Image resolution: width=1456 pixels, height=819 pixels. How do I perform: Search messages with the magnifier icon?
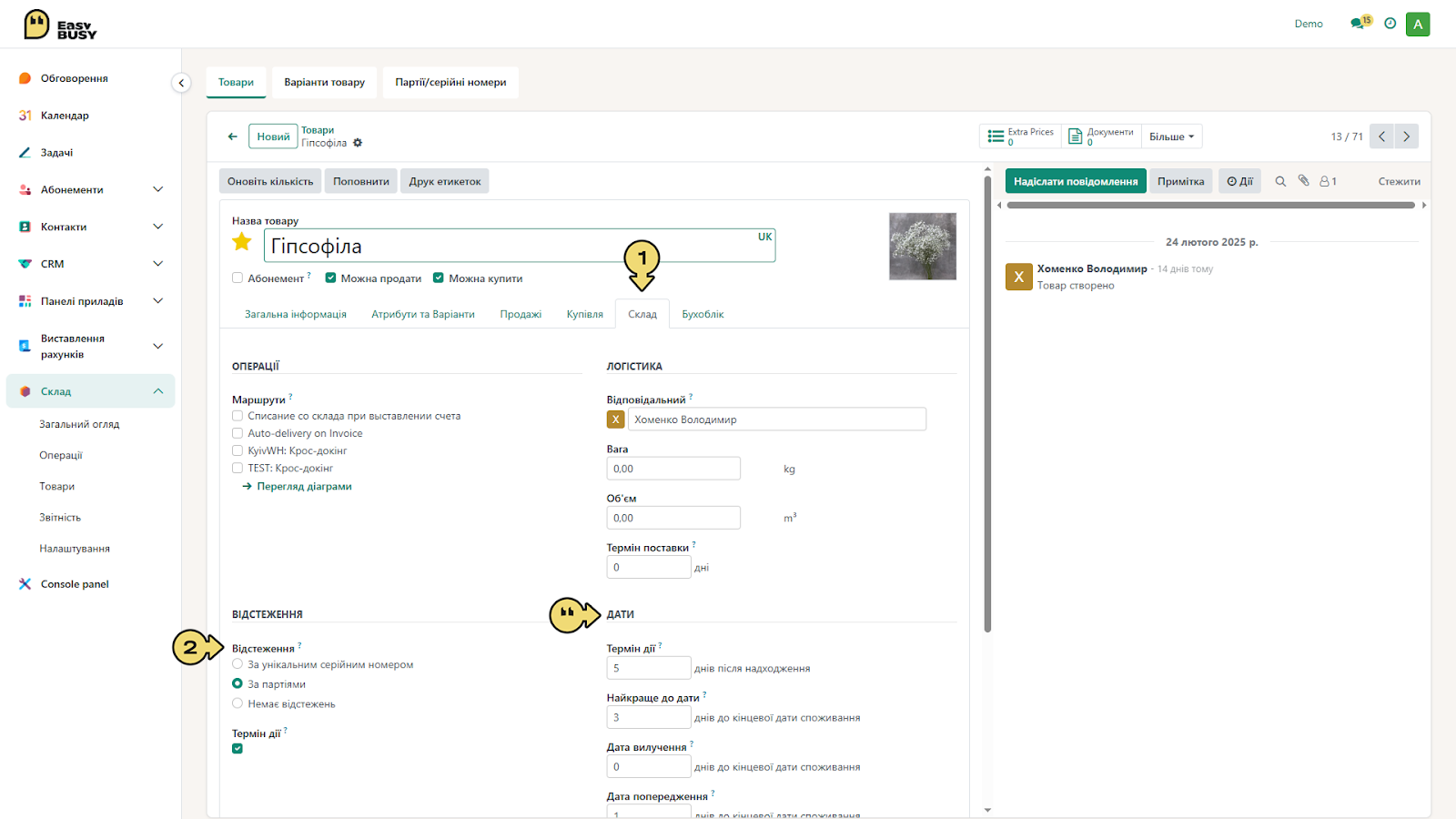click(1280, 181)
